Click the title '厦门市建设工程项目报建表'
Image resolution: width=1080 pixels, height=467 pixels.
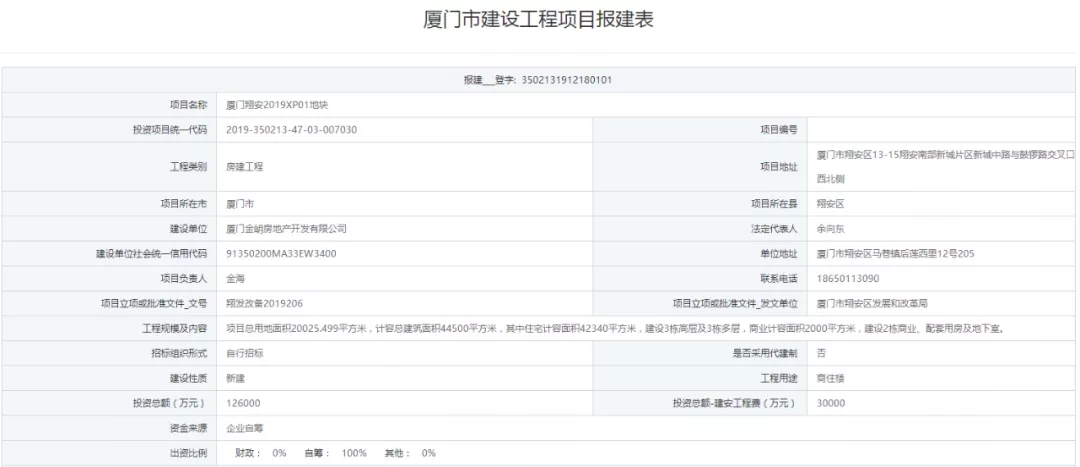[x=538, y=19]
